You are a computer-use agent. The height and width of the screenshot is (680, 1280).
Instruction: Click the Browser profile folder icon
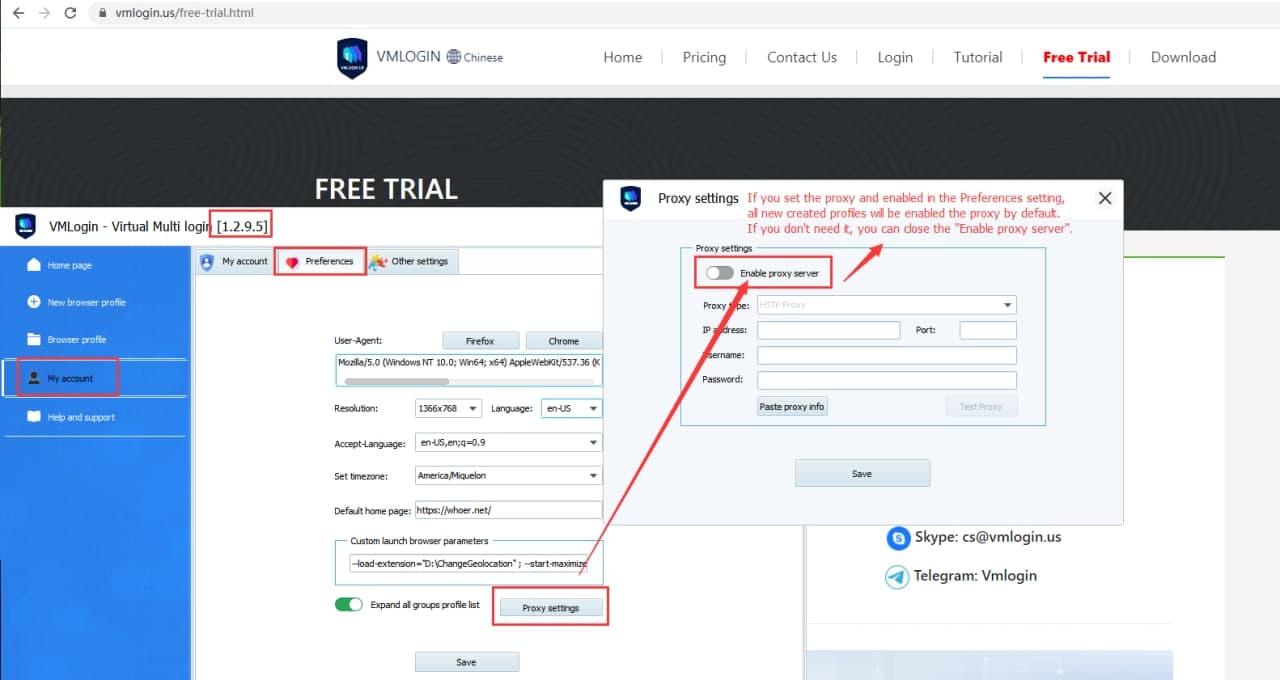click(x=34, y=339)
